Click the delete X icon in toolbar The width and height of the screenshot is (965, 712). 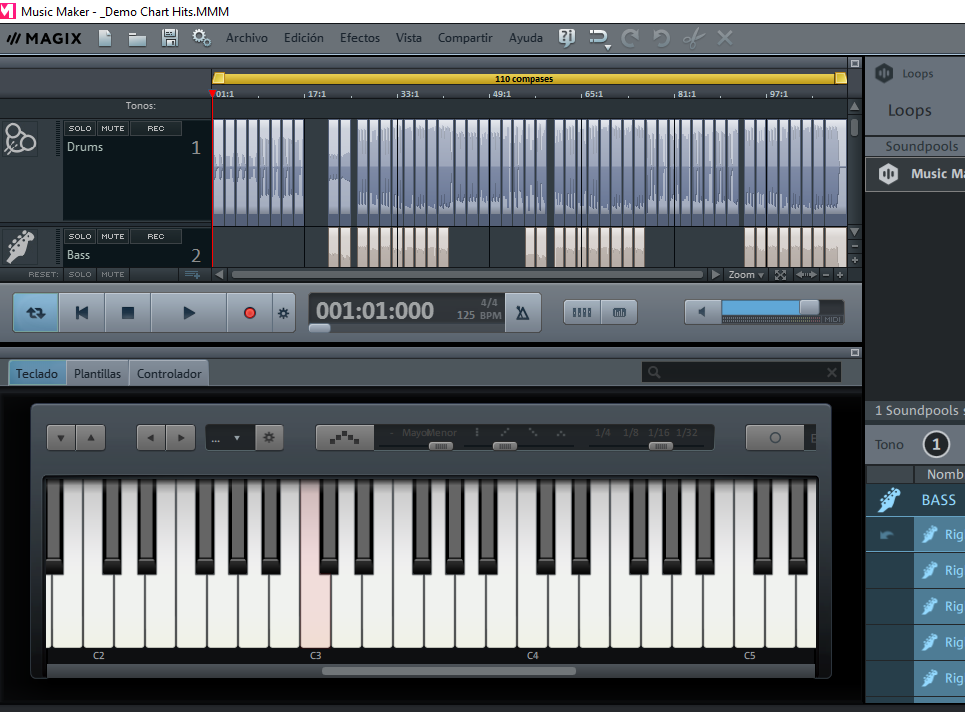coord(725,38)
